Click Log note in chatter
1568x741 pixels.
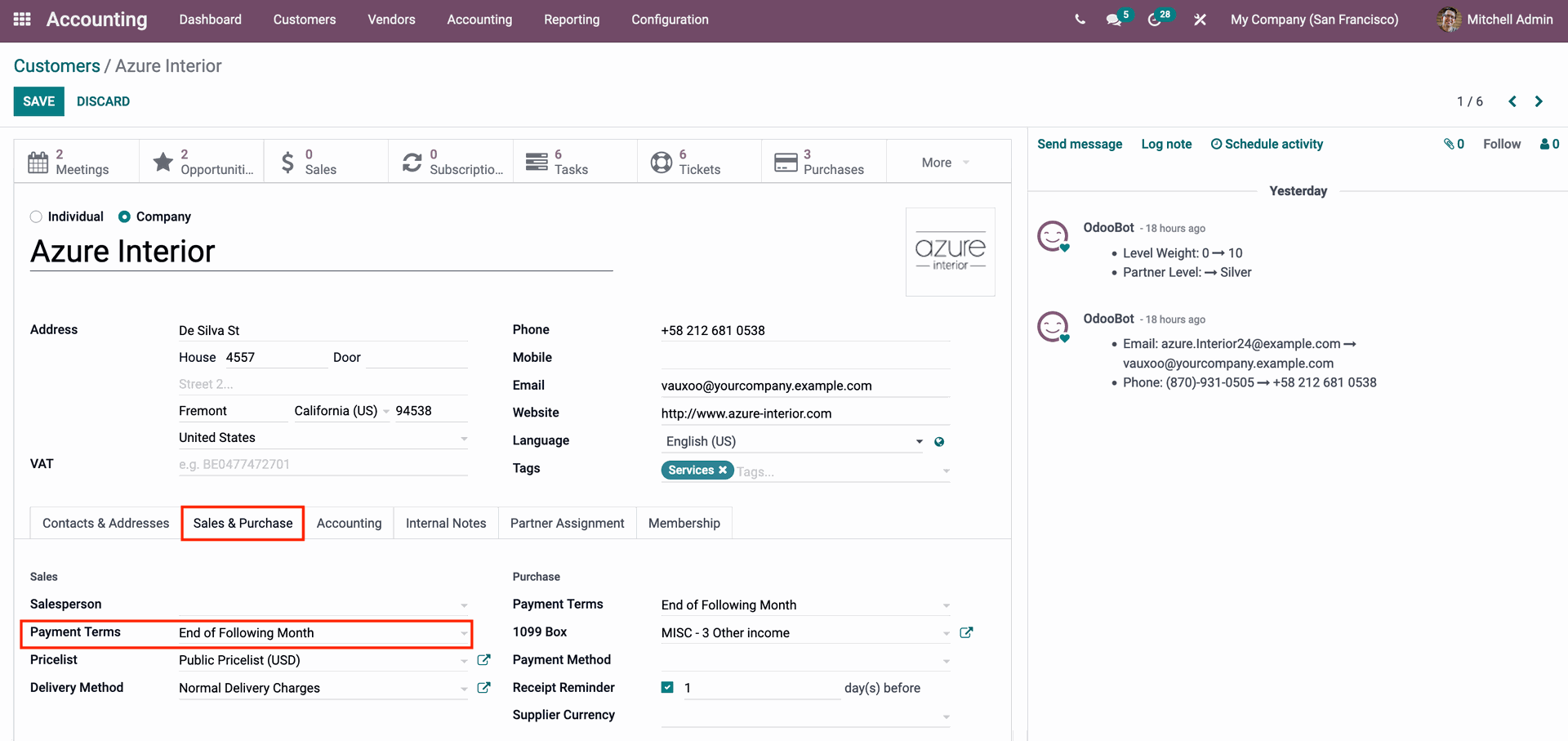1166,144
